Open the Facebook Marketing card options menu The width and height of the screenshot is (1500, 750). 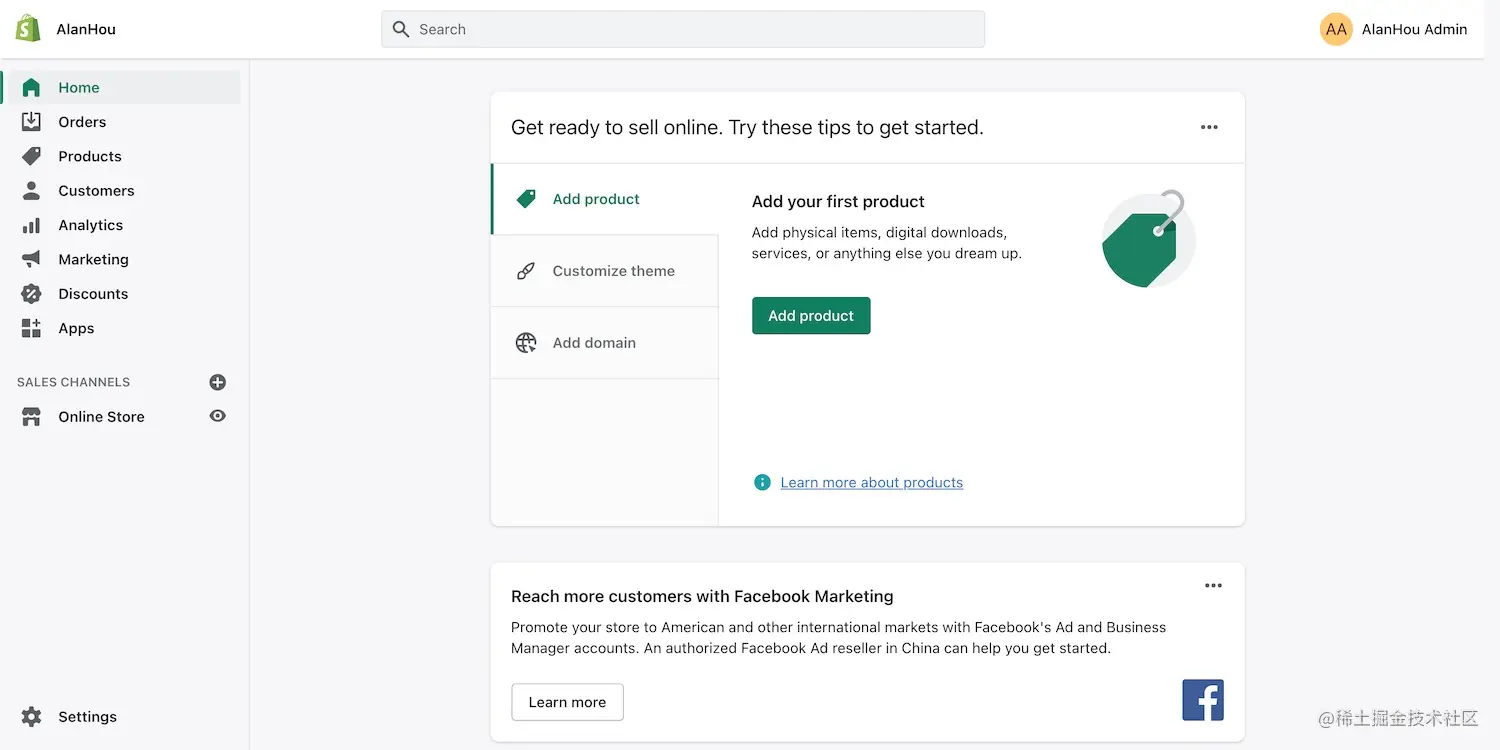coord(1213,585)
